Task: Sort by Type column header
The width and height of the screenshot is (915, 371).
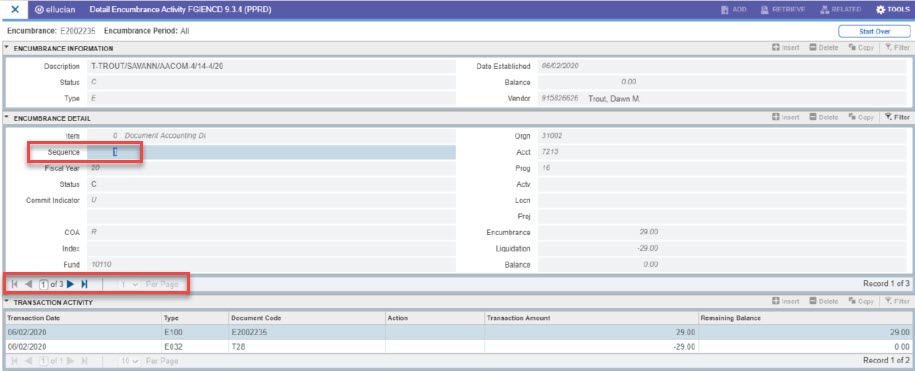Action: click(195, 318)
